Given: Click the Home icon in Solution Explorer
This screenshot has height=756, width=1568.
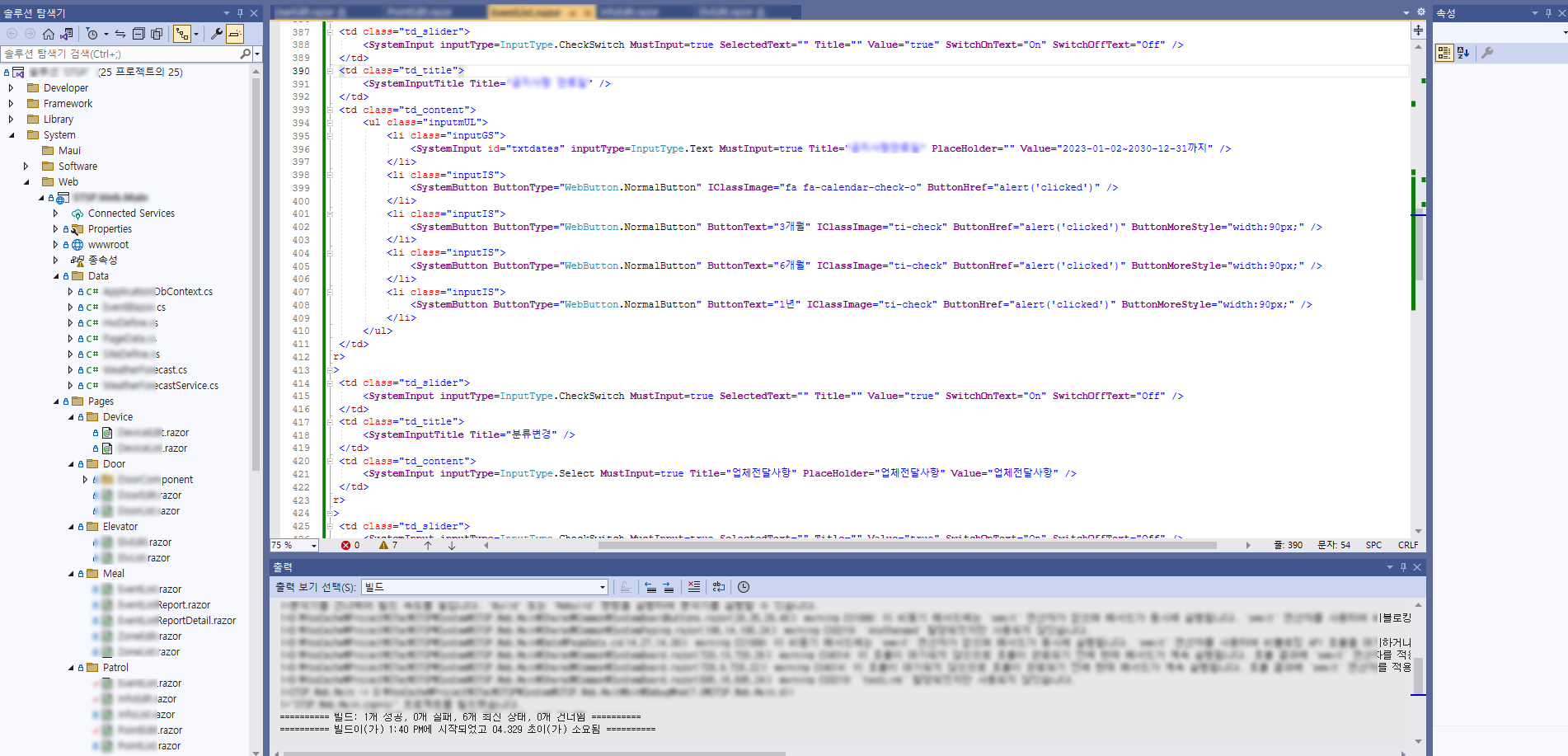Looking at the screenshot, I should (x=49, y=34).
